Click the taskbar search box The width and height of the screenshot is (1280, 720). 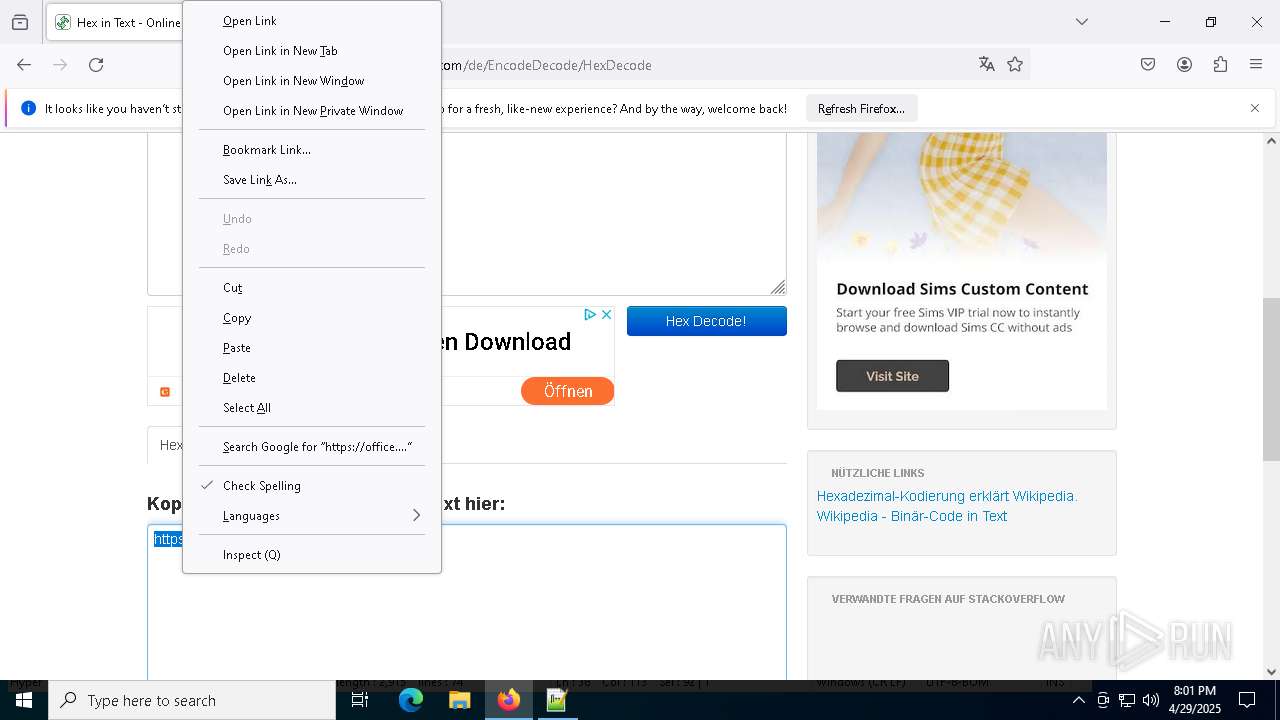(192, 700)
